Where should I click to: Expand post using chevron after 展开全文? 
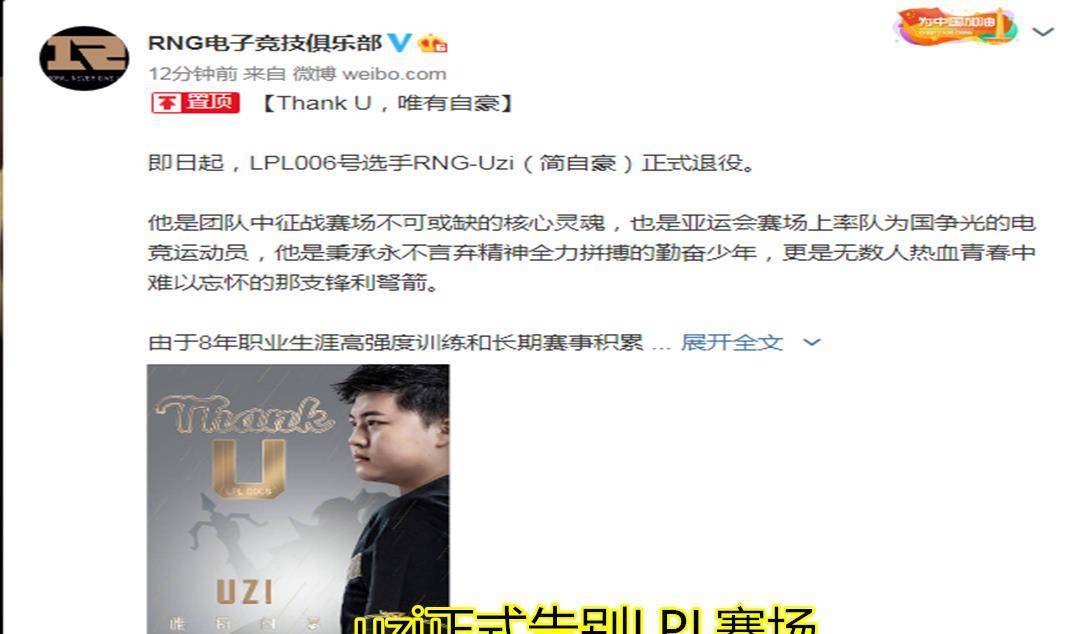pyautogui.click(x=812, y=342)
